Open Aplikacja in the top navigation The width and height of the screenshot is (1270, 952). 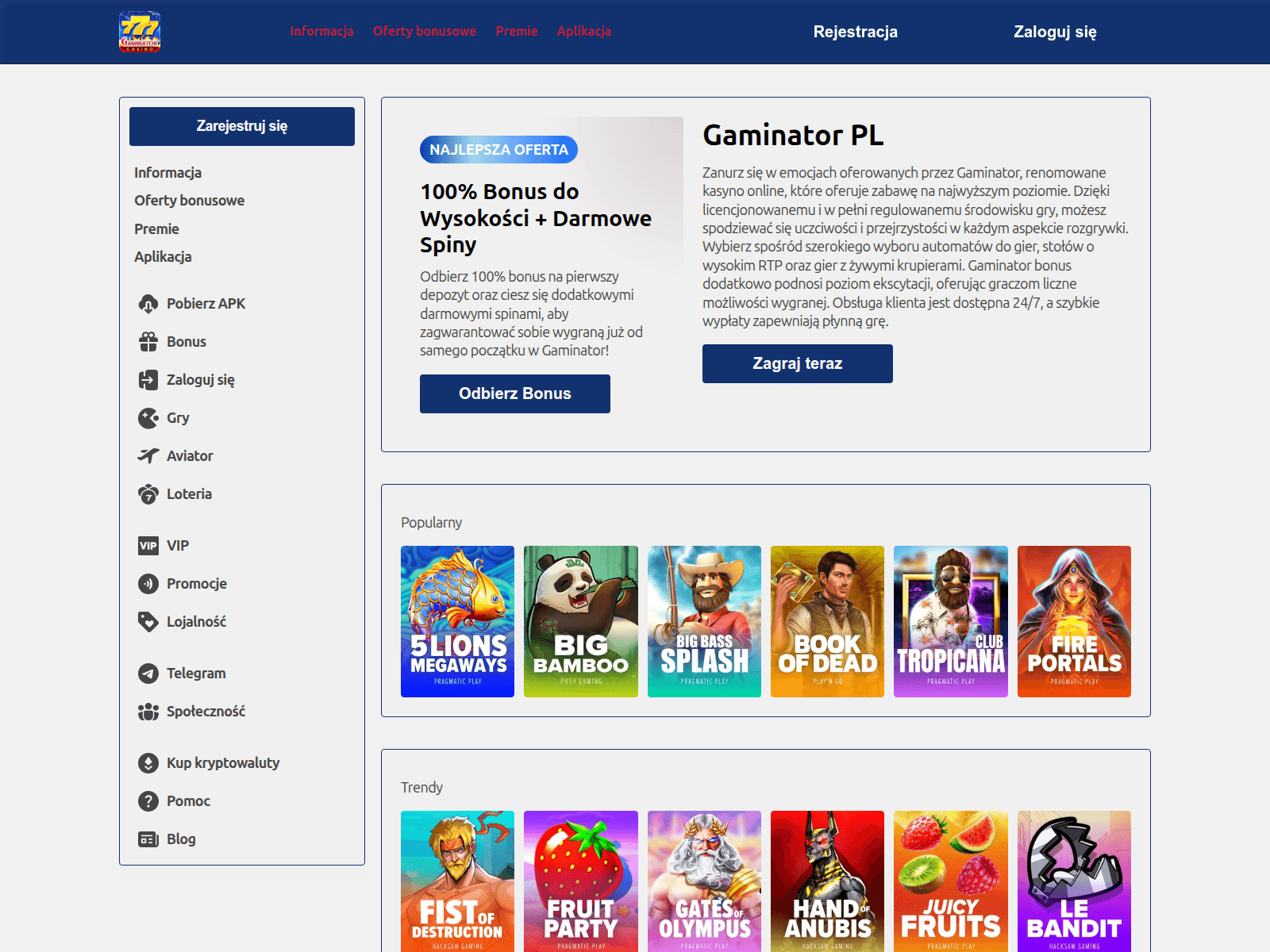(x=584, y=31)
